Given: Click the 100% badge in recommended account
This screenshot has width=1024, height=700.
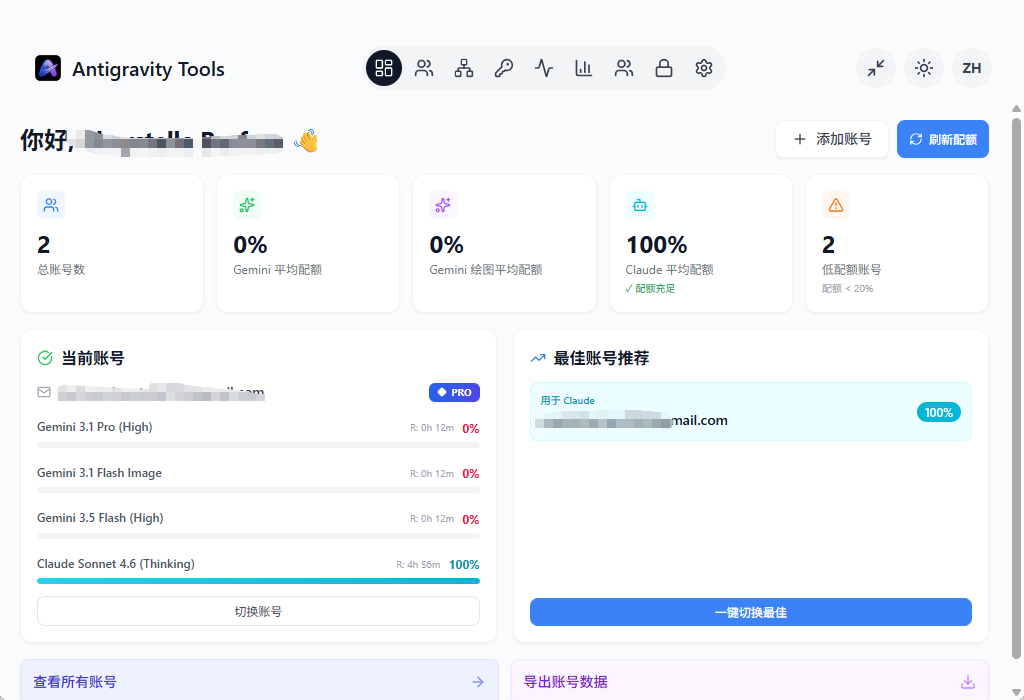Looking at the screenshot, I should (x=938, y=412).
